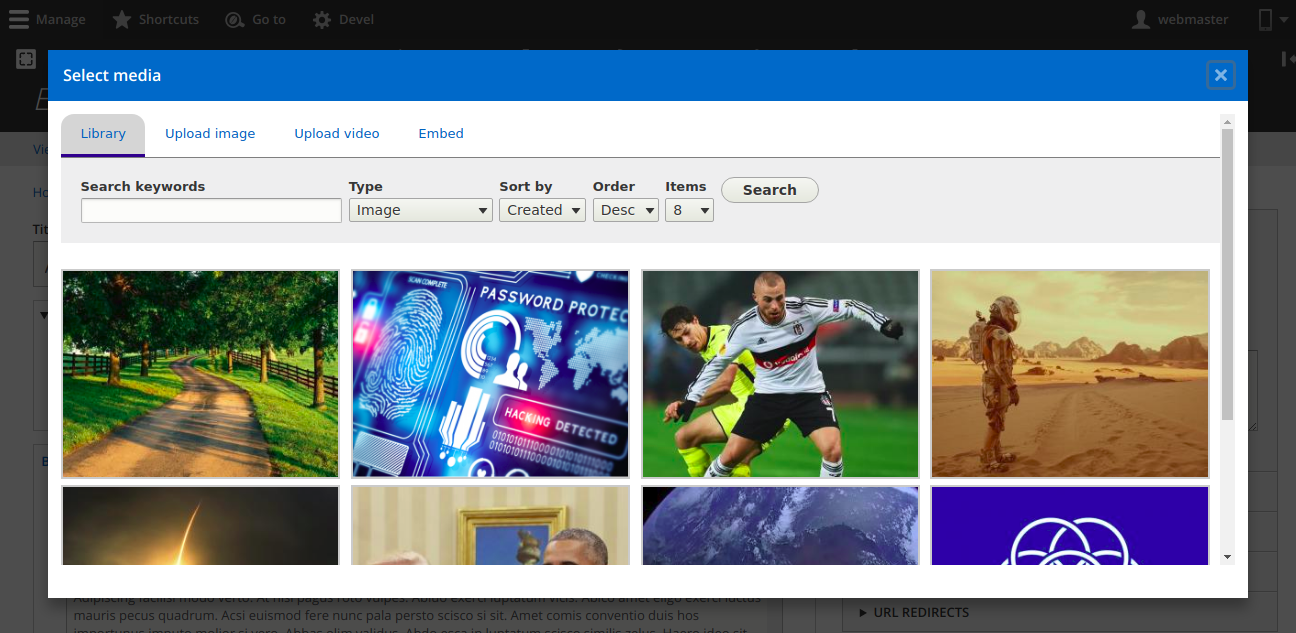Screen dimensions: 1296x633
Task: Open the webmaster user menu
Action: pos(1179,19)
